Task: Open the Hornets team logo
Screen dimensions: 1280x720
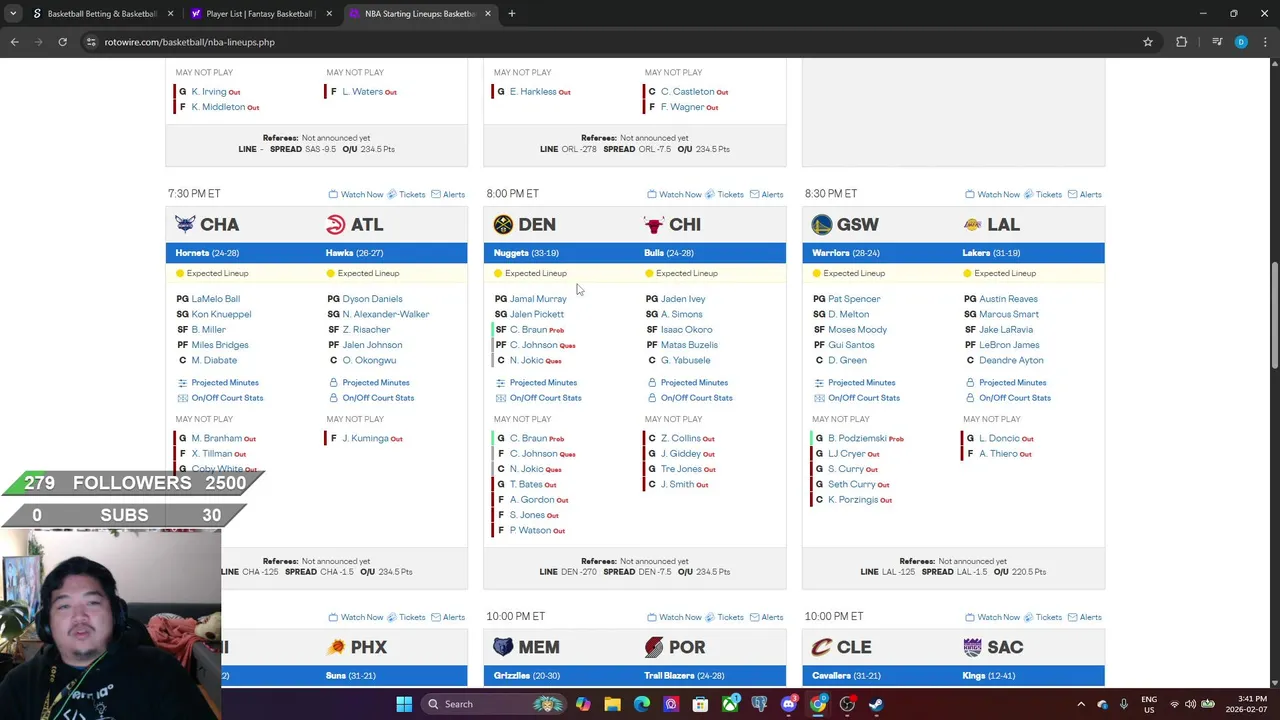Action: pos(185,225)
